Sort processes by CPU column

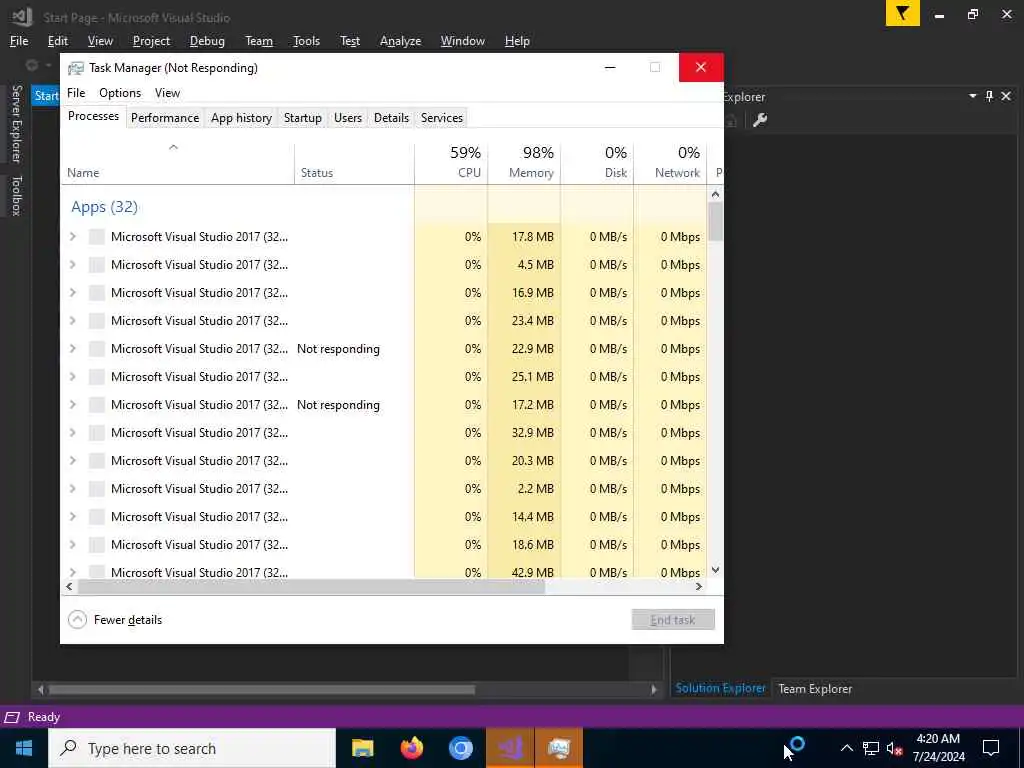[451, 162]
